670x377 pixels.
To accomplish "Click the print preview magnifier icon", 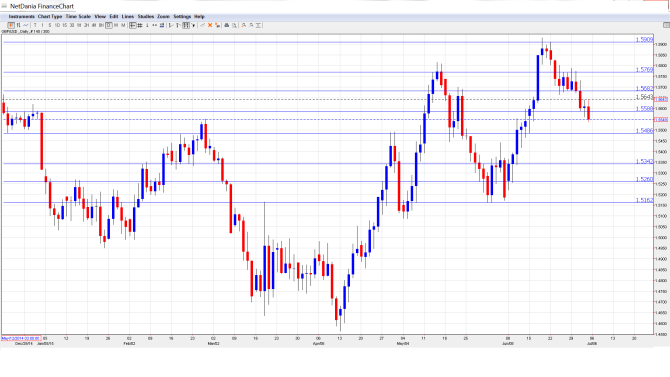I will pyautogui.click(x=234, y=25).
